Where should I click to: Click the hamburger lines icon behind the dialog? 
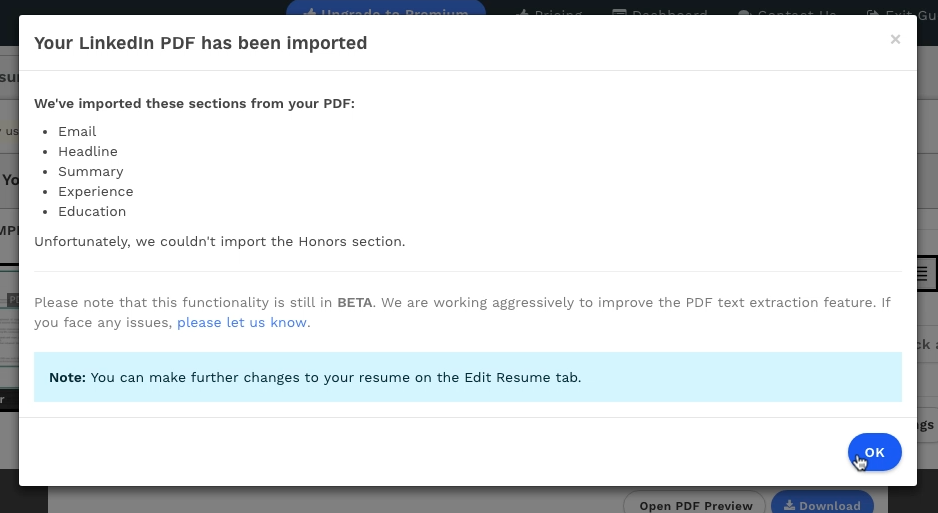(924, 274)
